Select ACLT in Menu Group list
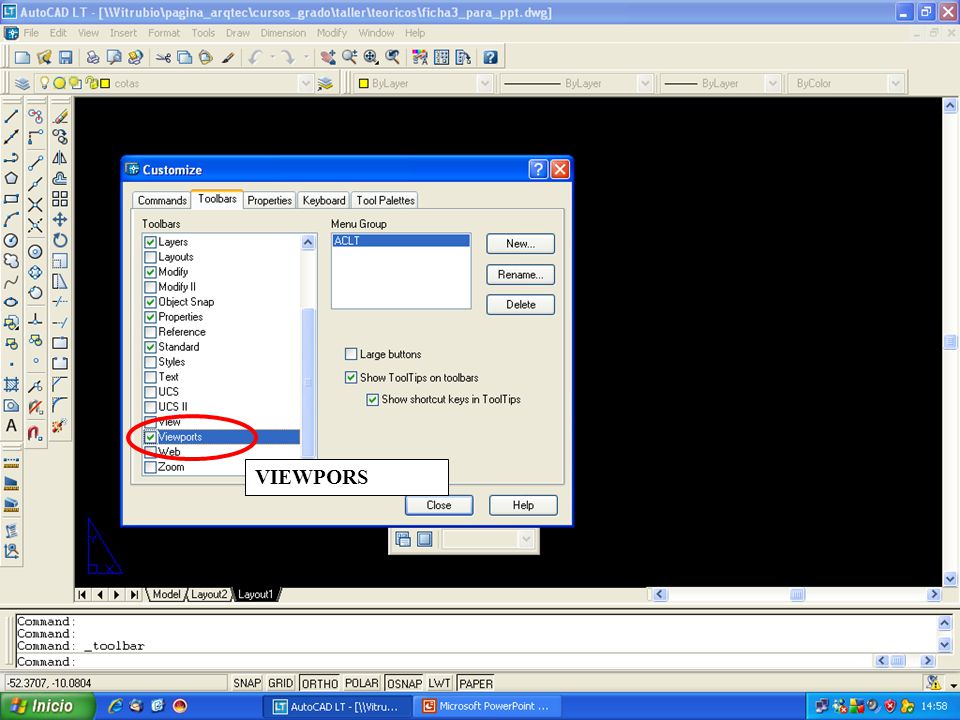This screenshot has height=720, width=960. click(401, 241)
